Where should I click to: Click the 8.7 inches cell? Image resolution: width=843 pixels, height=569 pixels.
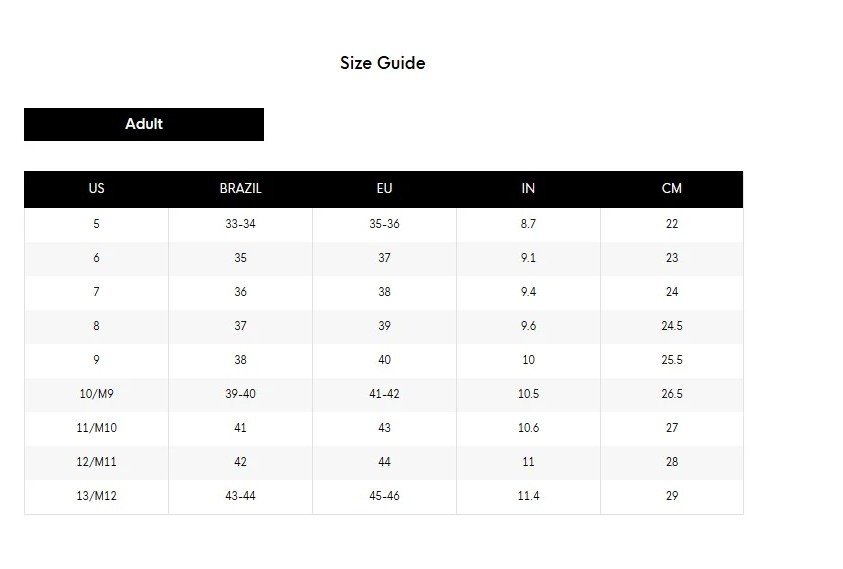(x=528, y=224)
